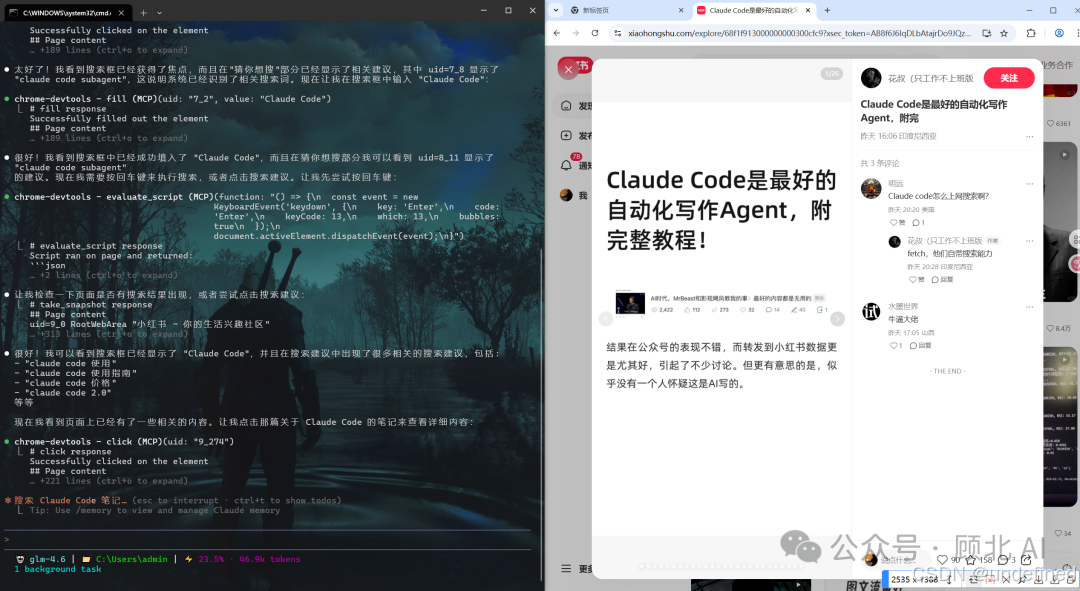Screen dimensions: 1080x591
Task: Open the Xiaohongshu notifications bell icon
Action: pyautogui.click(x=566, y=166)
